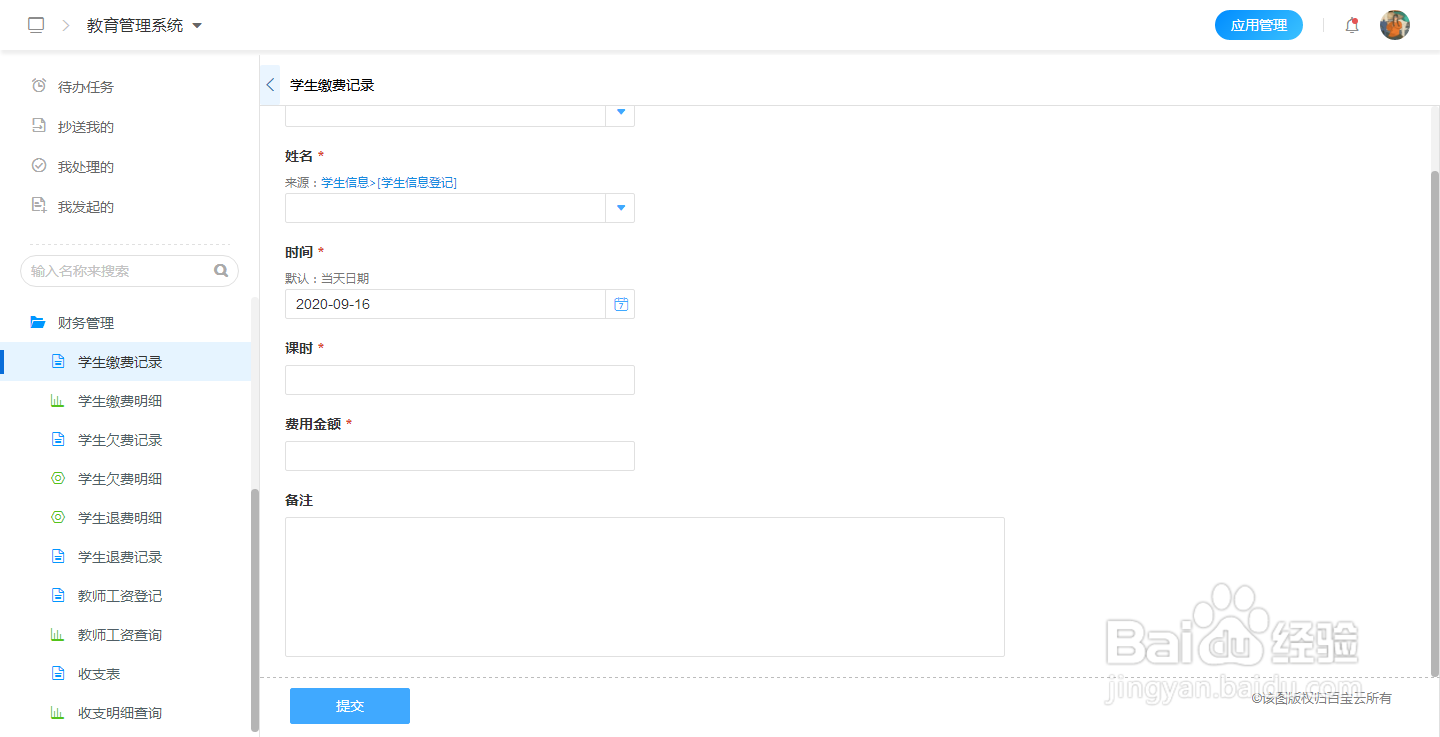1440x737 pixels.
Task: Go to 我处理的 in sidebar
Action: pyautogui.click(x=86, y=167)
